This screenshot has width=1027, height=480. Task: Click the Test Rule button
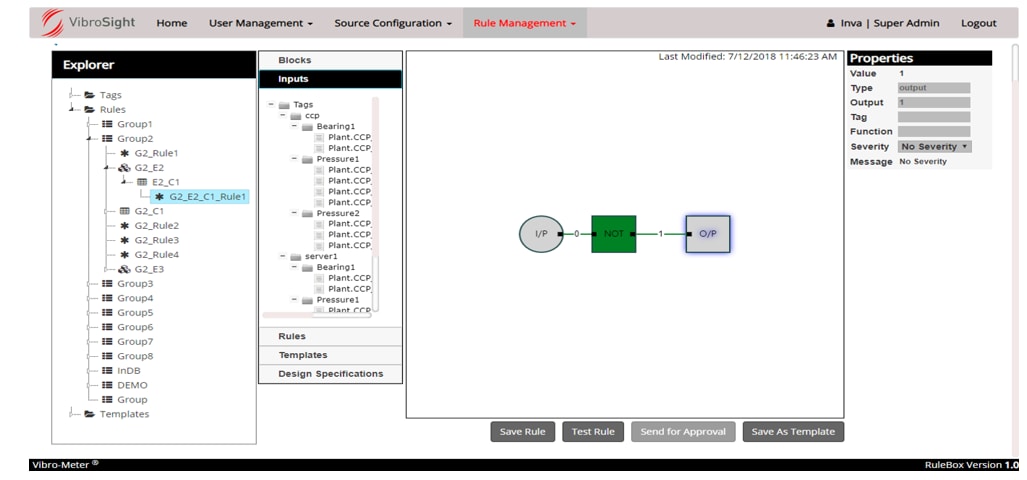click(592, 432)
